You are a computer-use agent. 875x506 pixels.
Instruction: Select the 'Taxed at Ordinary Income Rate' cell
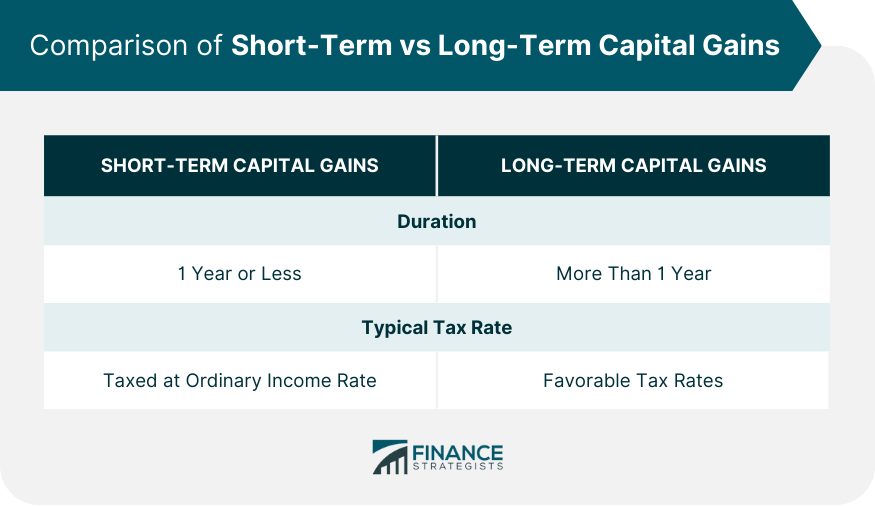(x=240, y=380)
